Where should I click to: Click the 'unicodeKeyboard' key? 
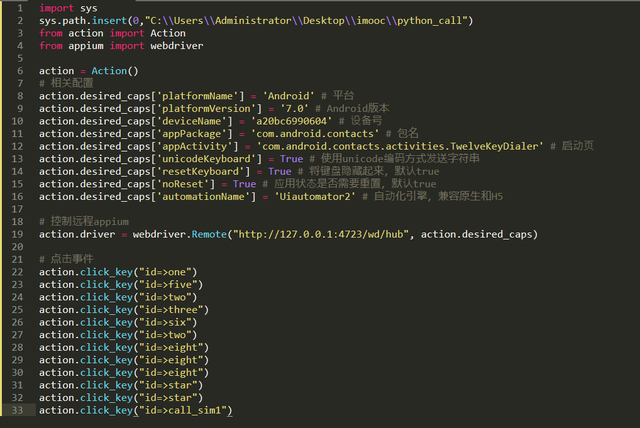point(206,159)
